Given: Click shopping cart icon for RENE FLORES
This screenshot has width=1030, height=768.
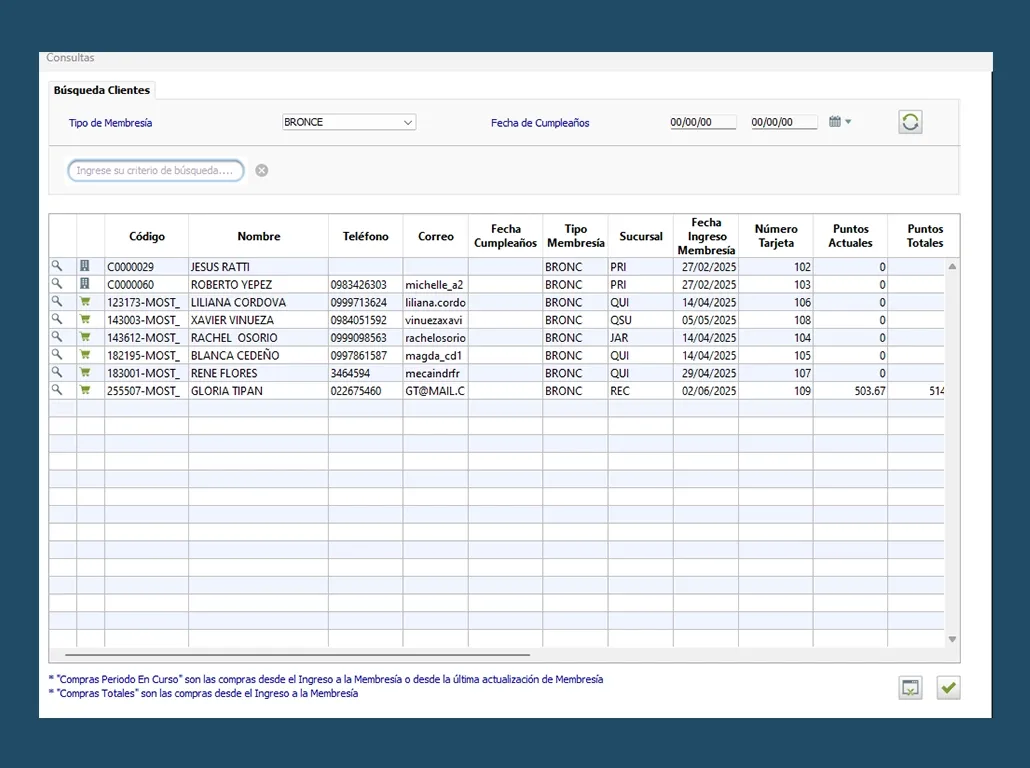Looking at the screenshot, I should [85, 373].
